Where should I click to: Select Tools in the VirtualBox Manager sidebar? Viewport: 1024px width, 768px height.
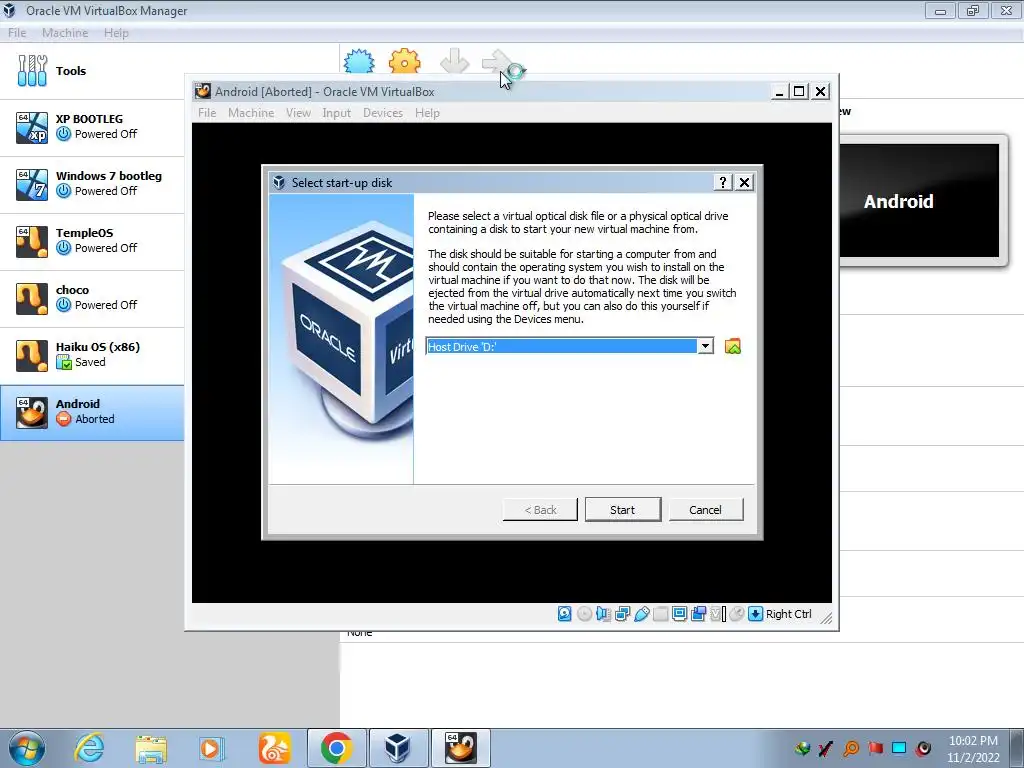[x=91, y=71]
